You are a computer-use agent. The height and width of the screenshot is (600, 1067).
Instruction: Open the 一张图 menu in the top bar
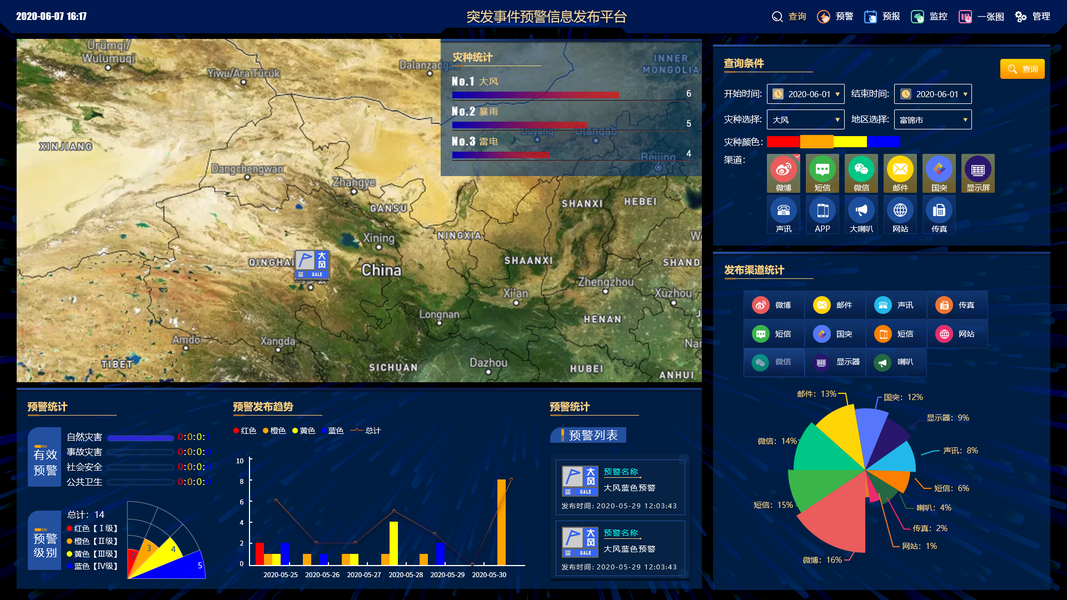[x=981, y=16]
